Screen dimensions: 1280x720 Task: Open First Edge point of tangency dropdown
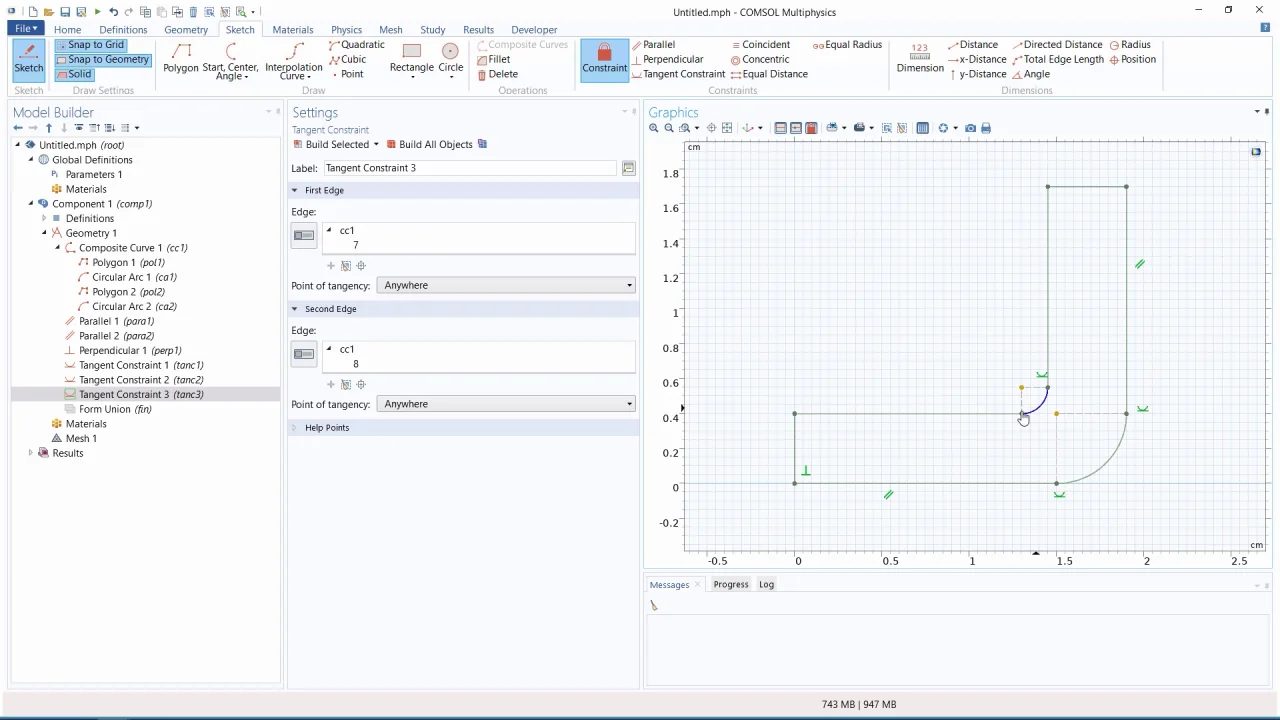tap(506, 286)
